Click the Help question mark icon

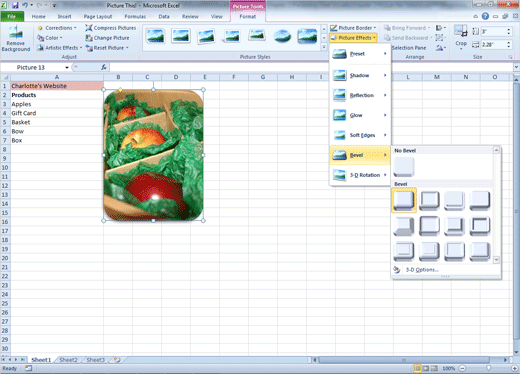coord(485,16)
